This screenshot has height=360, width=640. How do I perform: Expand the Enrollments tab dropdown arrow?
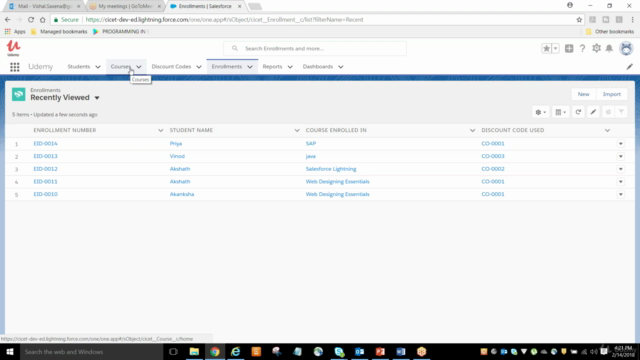pyautogui.click(x=250, y=67)
